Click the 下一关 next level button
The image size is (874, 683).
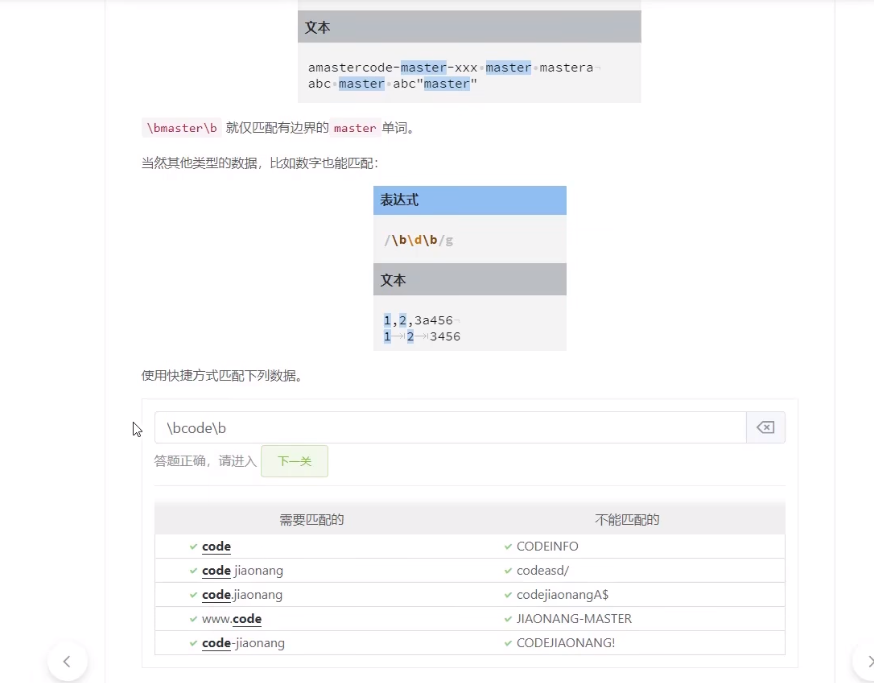294,461
